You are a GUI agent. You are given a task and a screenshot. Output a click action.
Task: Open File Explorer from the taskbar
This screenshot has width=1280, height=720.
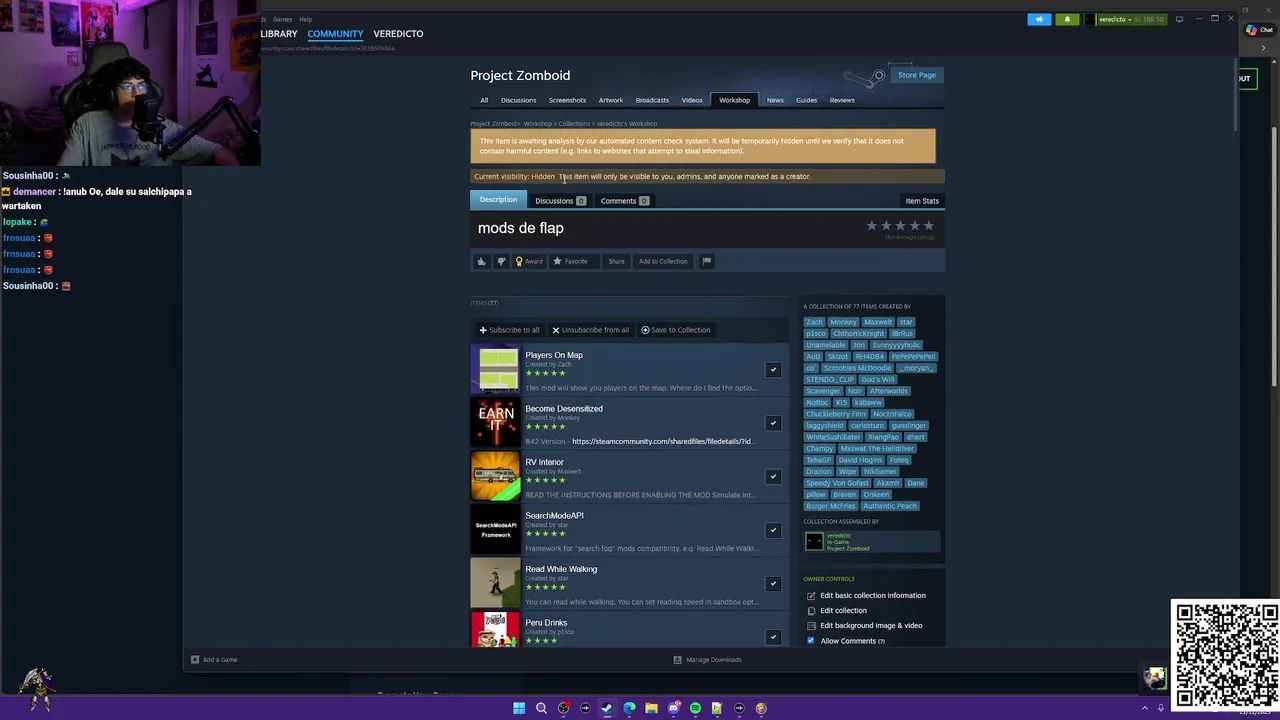click(651, 708)
